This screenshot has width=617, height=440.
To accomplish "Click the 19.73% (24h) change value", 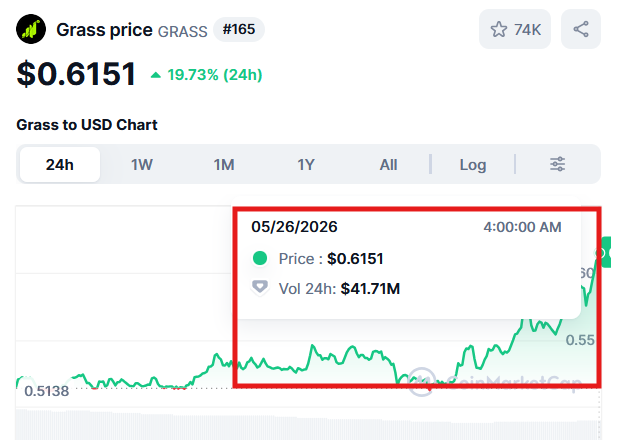I will click(215, 75).
